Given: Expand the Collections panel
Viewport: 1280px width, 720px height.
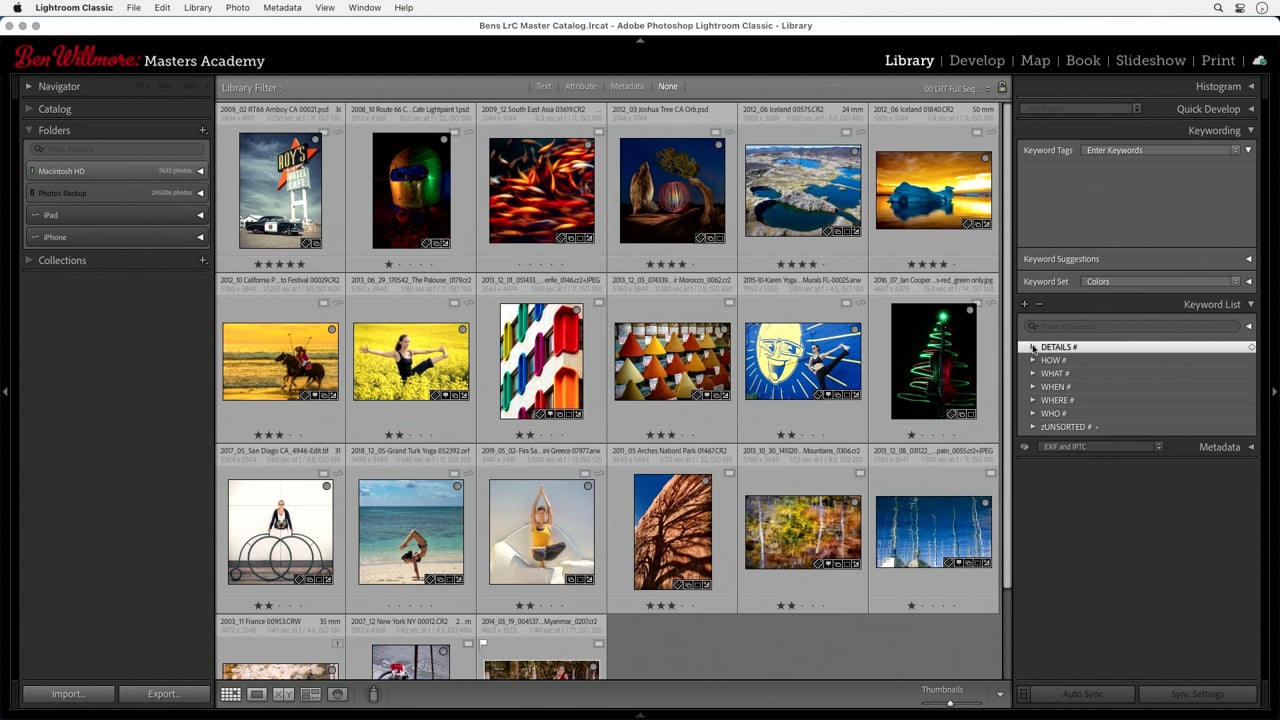Looking at the screenshot, I should pyautogui.click(x=28, y=260).
